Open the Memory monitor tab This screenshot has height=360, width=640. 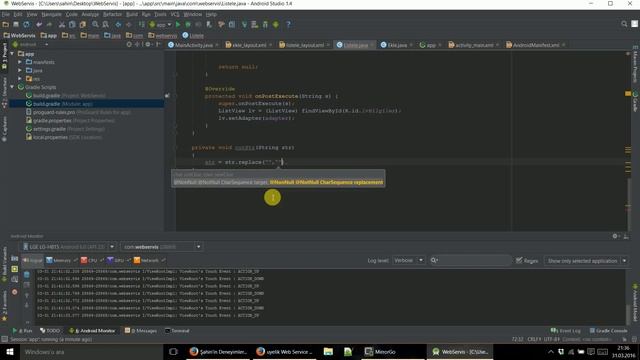[x=62, y=260]
